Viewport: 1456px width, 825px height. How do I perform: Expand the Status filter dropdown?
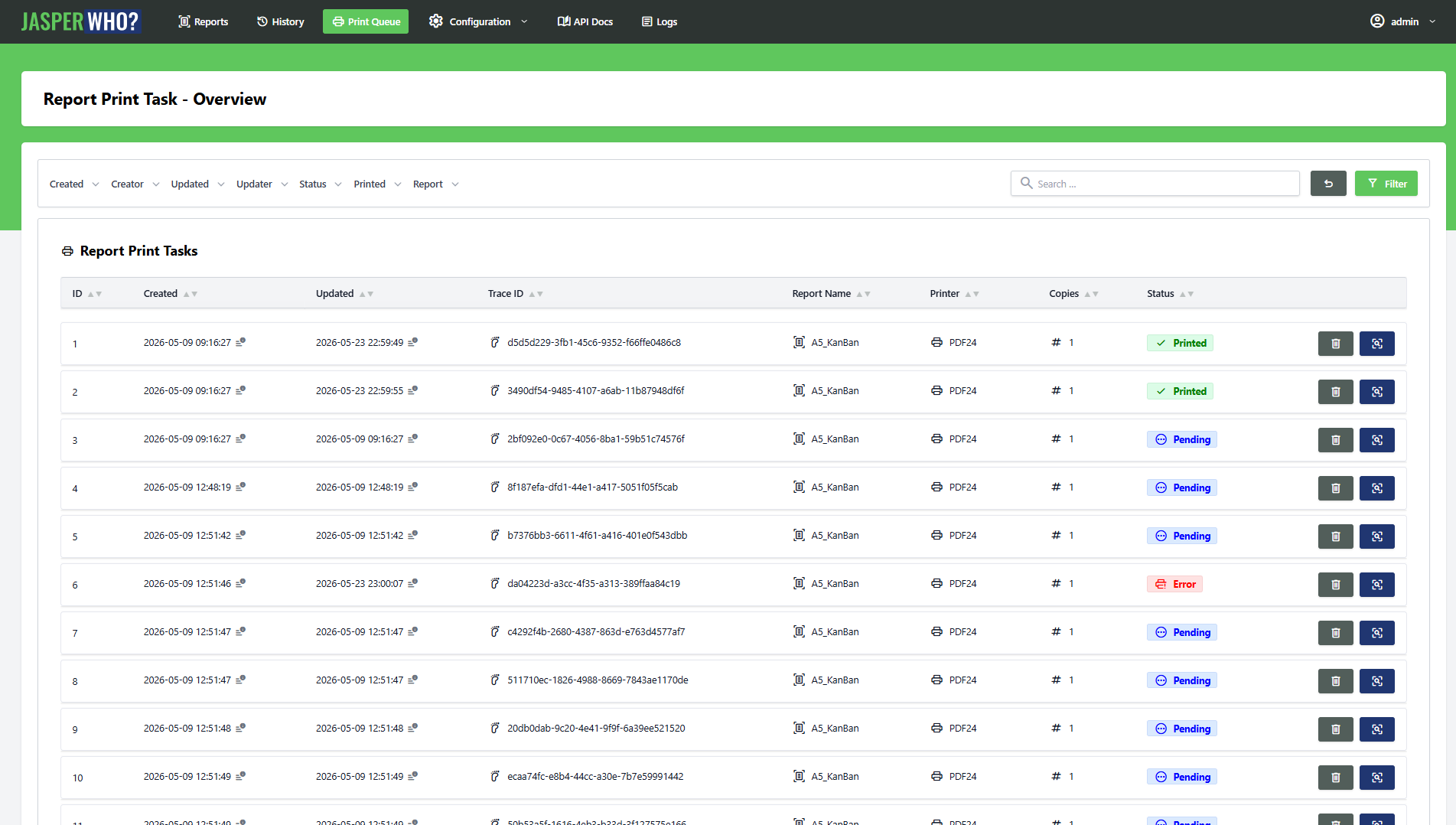pos(320,184)
